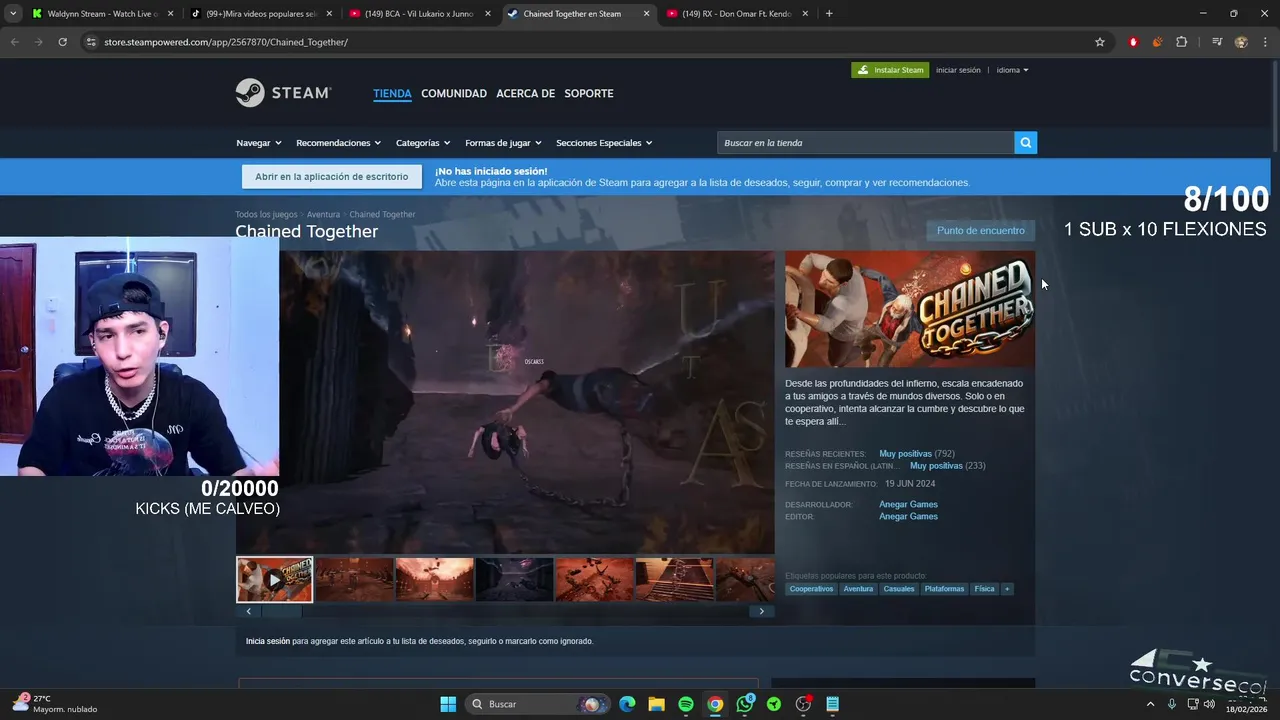This screenshot has width=1280, height=720.
Task: Click the Steam logo in the header
Action: [x=283, y=93]
